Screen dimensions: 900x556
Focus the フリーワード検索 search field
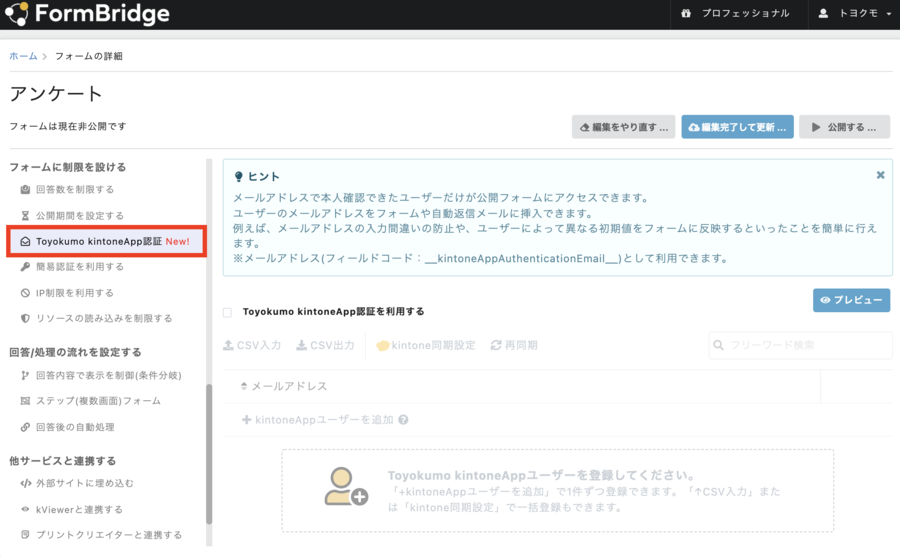coord(801,345)
